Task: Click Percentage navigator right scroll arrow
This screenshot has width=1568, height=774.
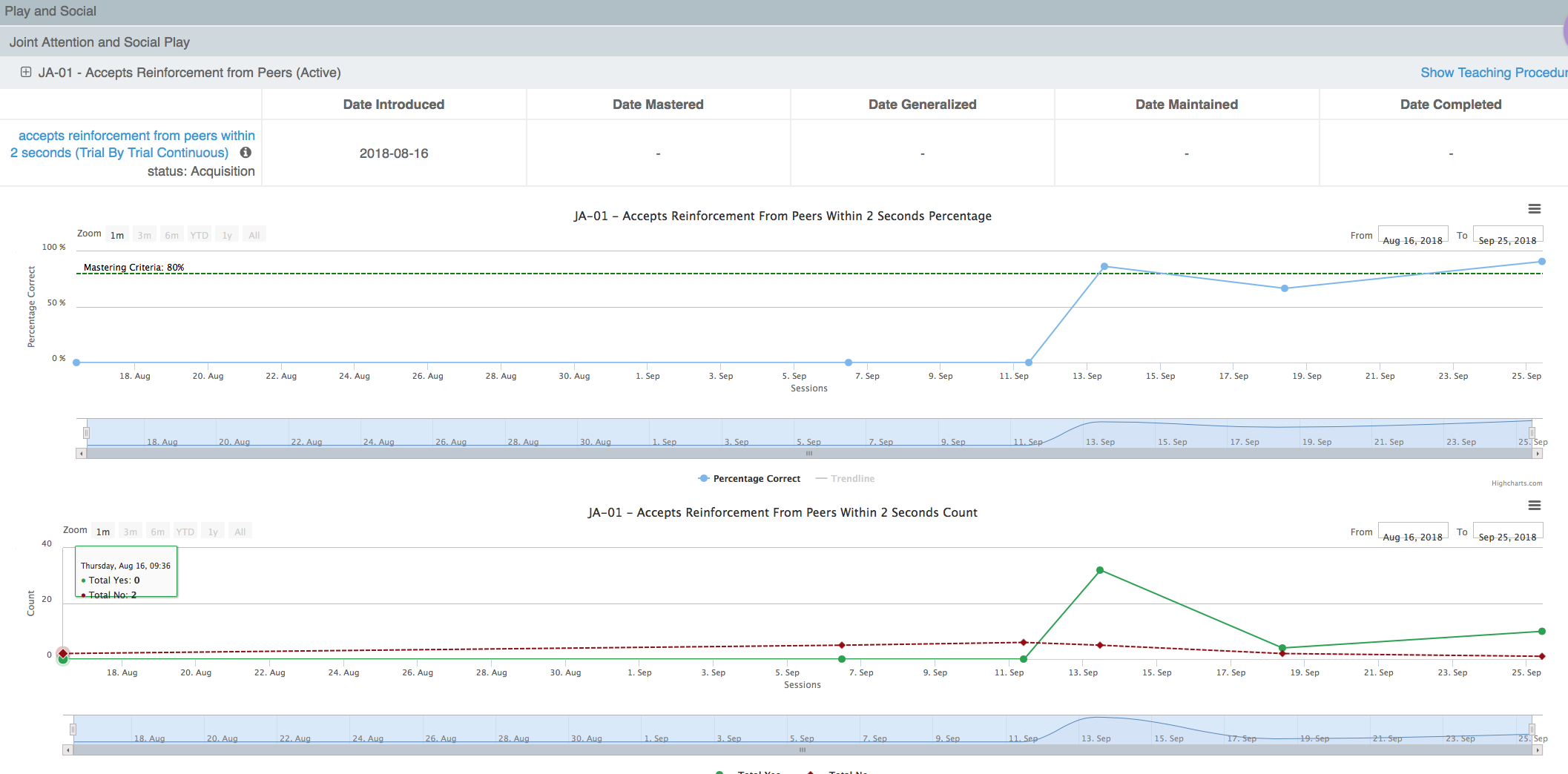Action: [x=1538, y=453]
